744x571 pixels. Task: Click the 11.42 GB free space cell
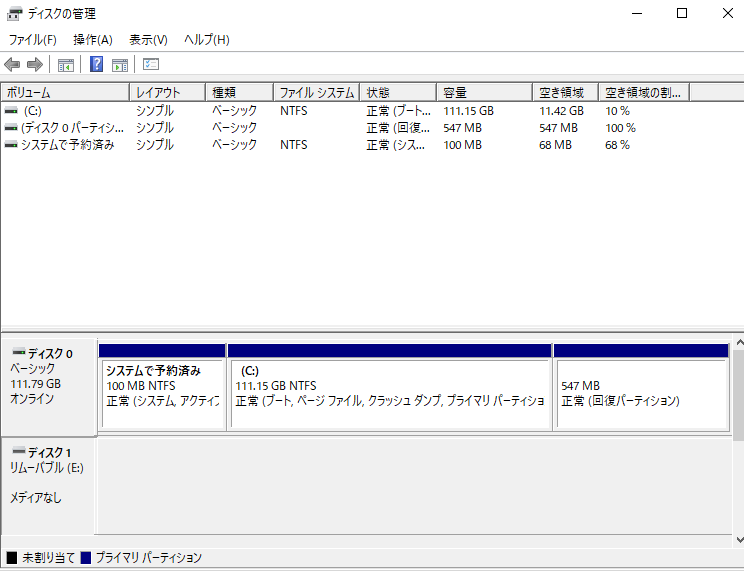click(x=561, y=111)
